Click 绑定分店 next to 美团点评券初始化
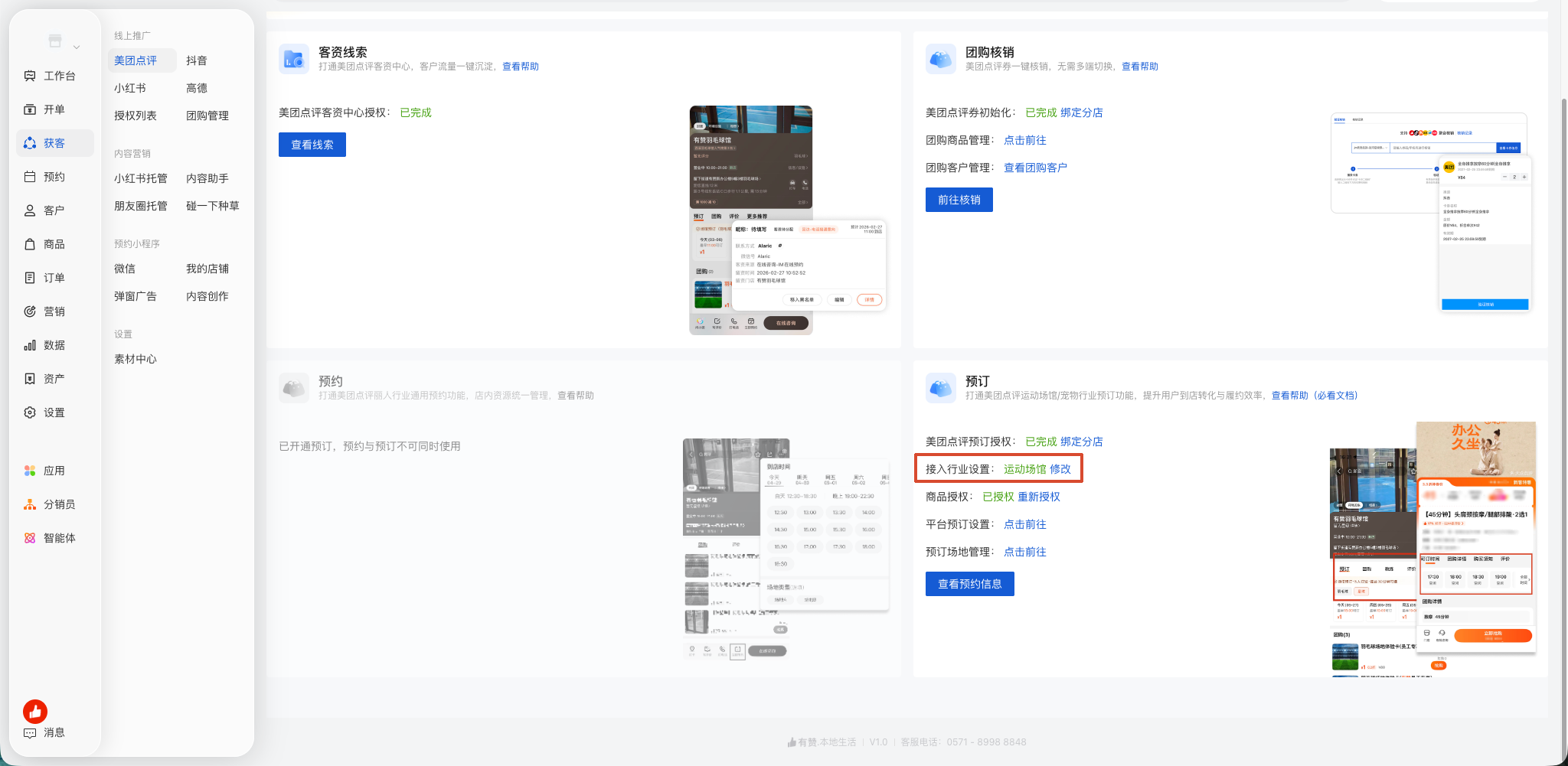This screenshot has height=766, width=1568. pos(1082,112)
